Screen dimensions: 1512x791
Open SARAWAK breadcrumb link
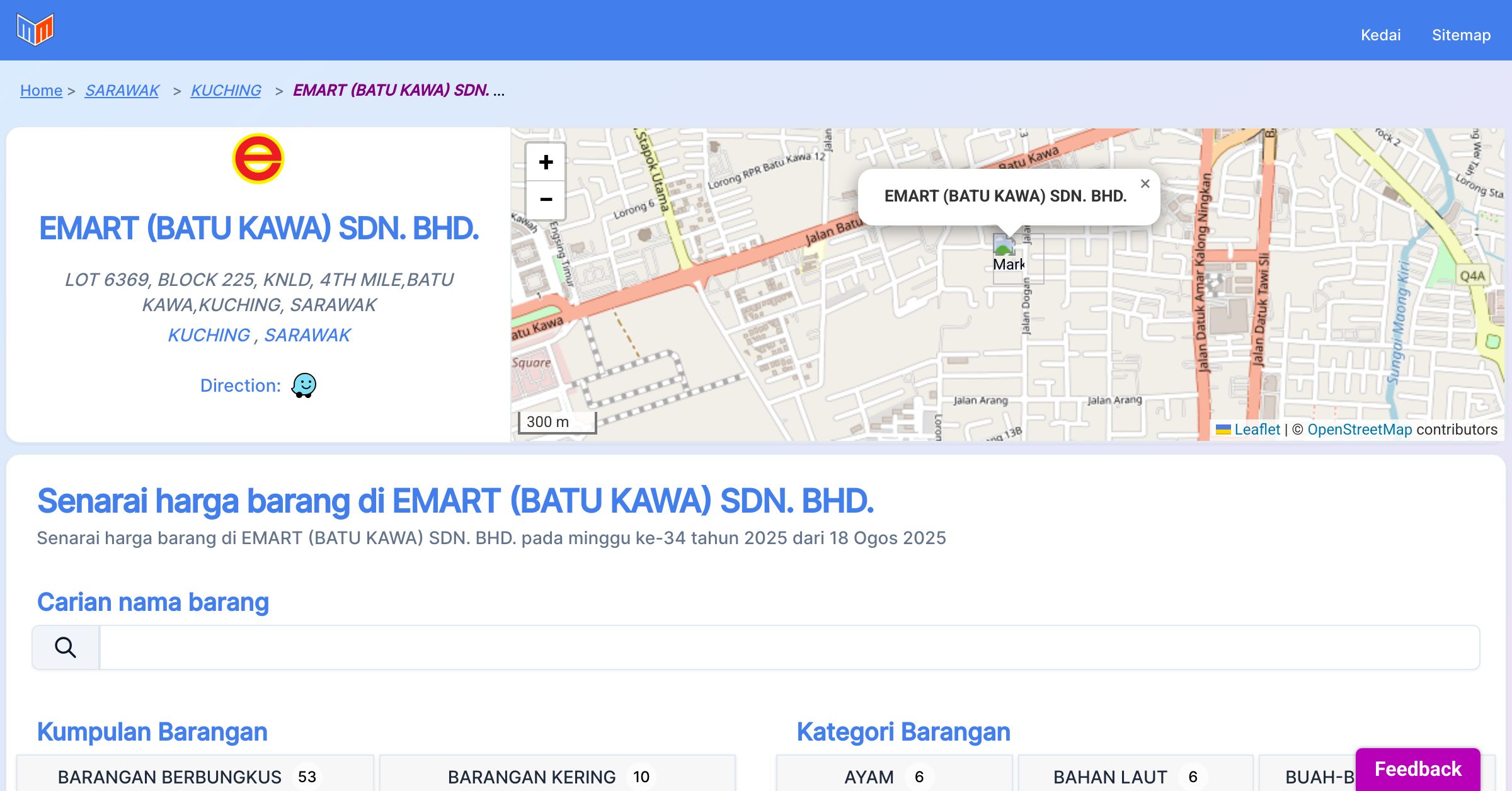pyautogui.click(x=122, y=91)
